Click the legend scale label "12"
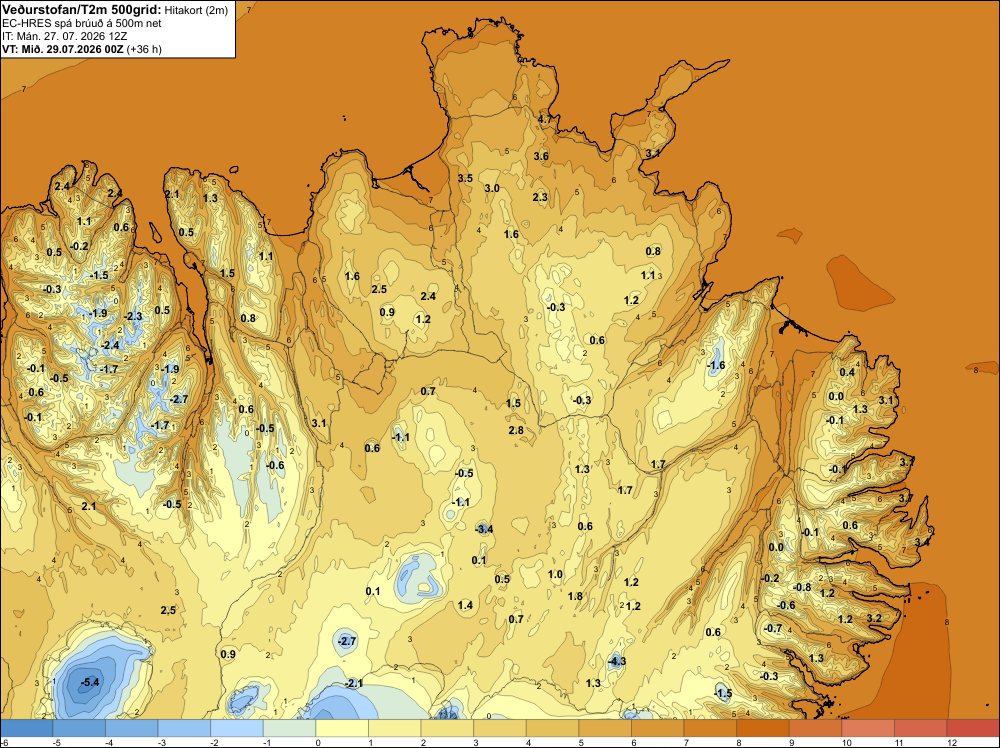The width and height of the screenshot is (1000, 748). pos(952,743)
